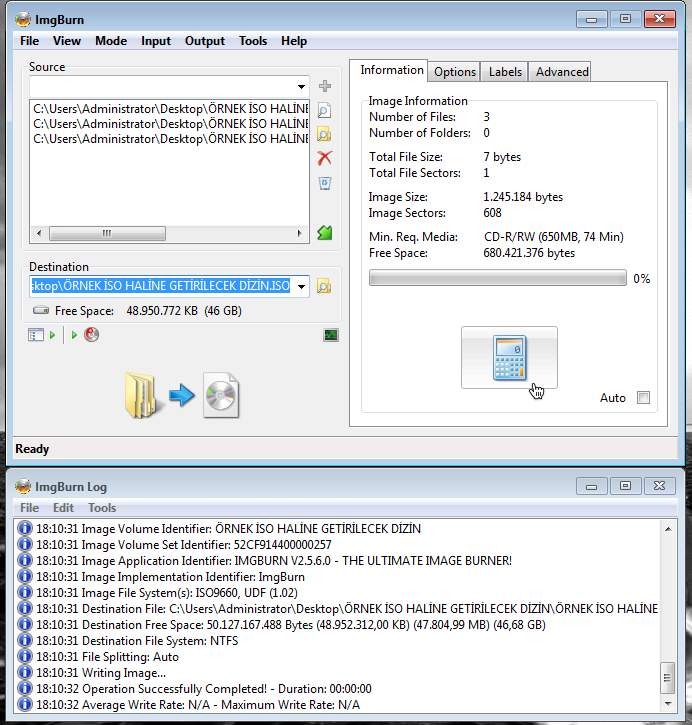Click the green arrow beside queue icon
The height and width of the screenshot is (725, 692).
(x=52, y=334)
